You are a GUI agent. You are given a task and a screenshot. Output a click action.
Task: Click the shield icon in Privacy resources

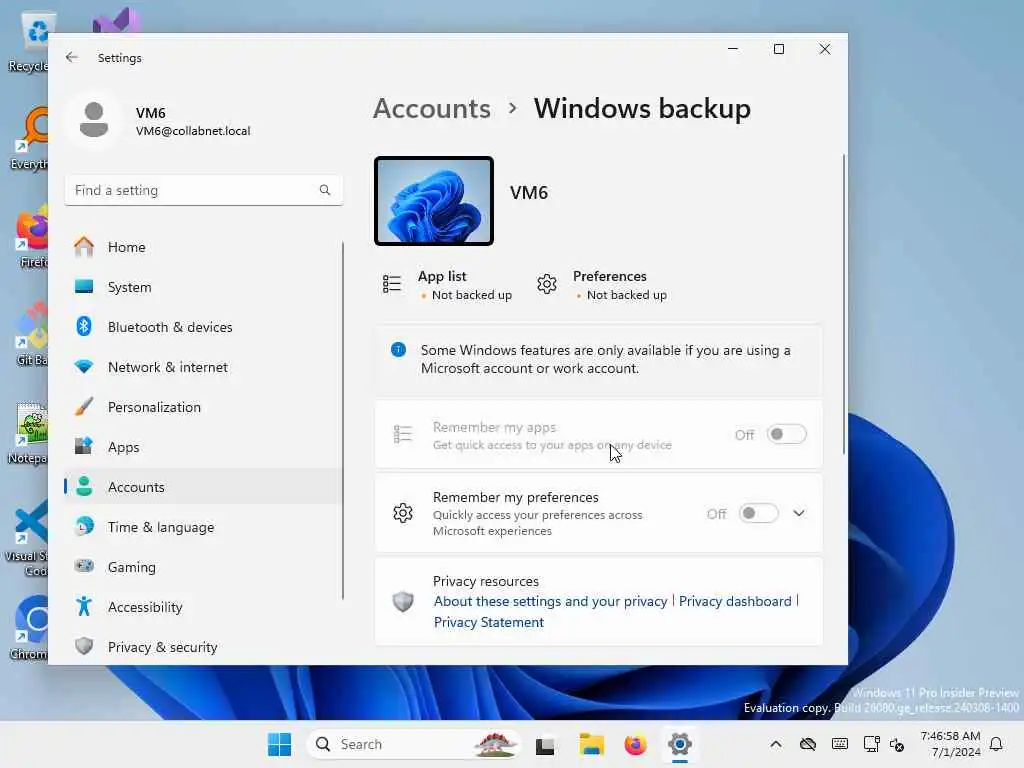(403, 601)
